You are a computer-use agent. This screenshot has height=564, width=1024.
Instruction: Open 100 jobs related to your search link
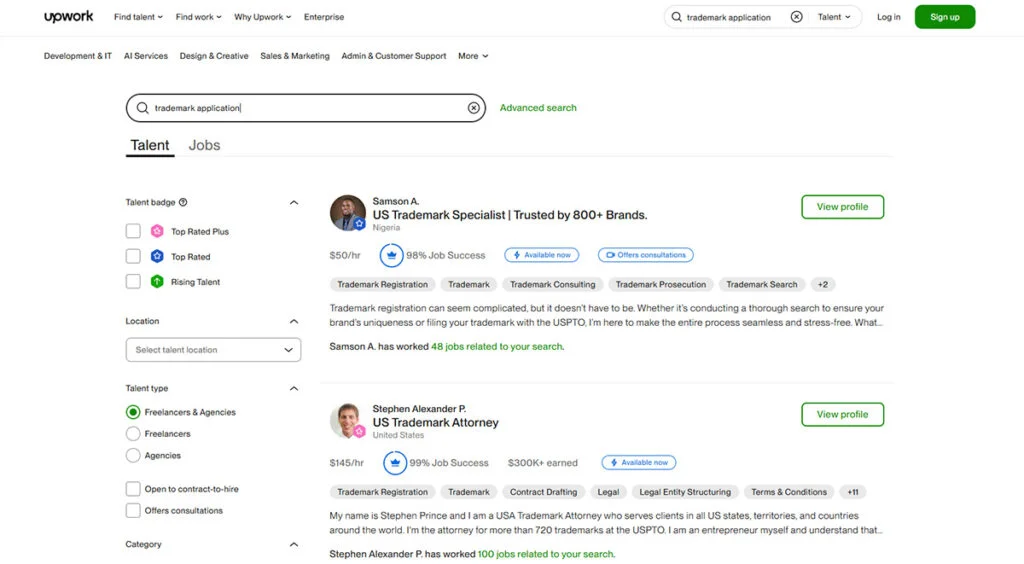click(x=546, y=554)
